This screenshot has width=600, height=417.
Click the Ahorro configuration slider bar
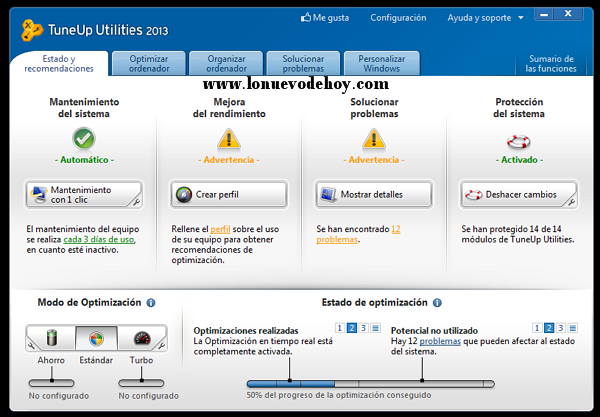tap(52, 383)
